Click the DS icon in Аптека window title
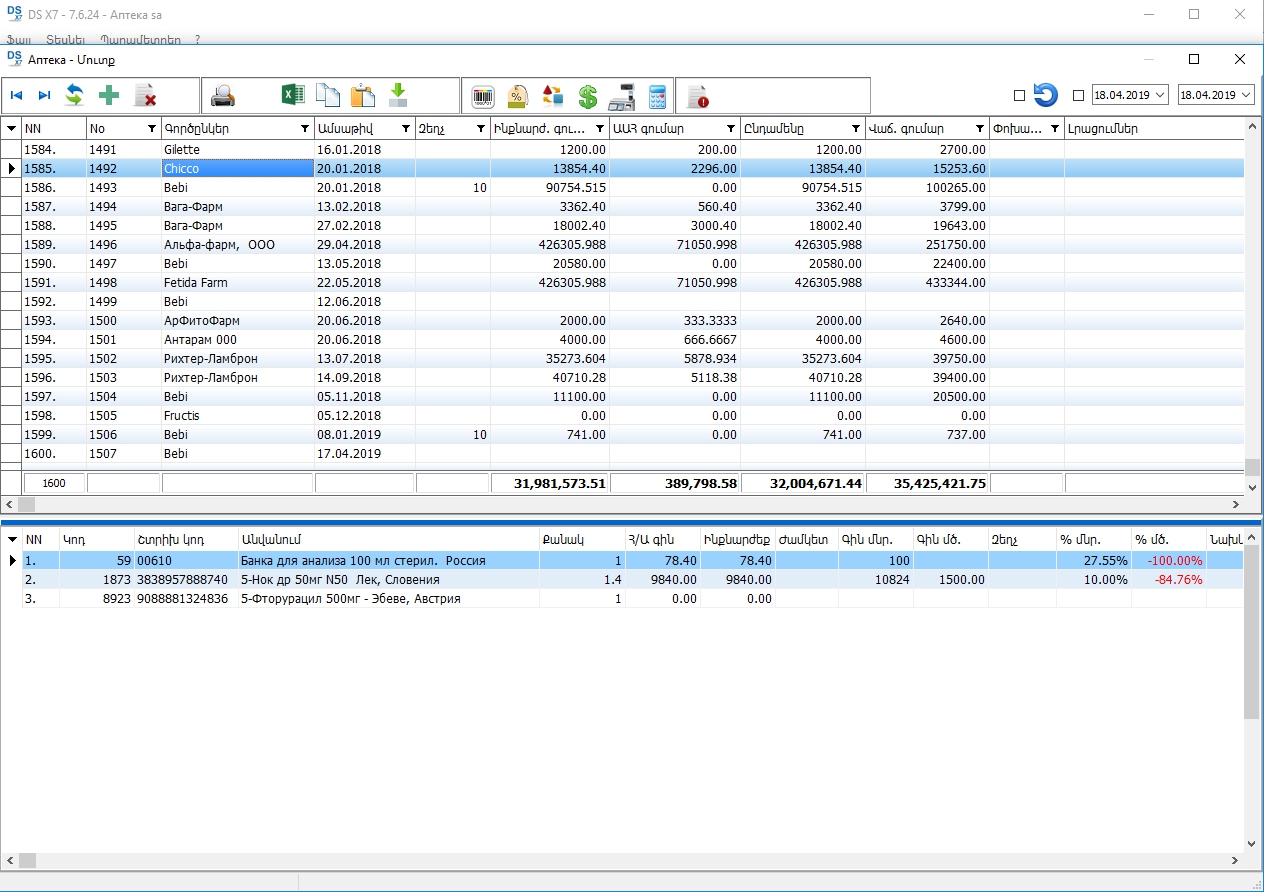Image resolution: width=1264 pixels, height=892 pixels. point(15,58)
